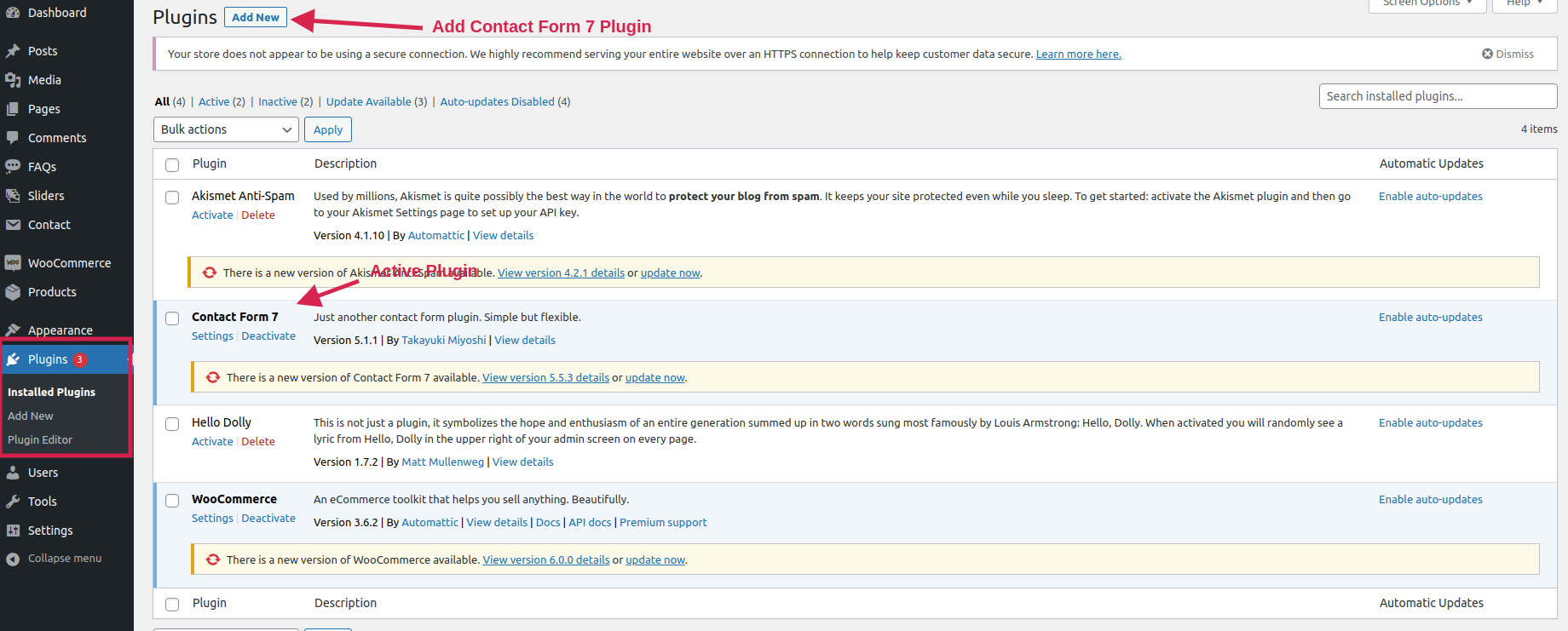The image size is (1568, 631).
Task: Deactivate the Contact Form 7 plugin
Action: tap(268, 336)
